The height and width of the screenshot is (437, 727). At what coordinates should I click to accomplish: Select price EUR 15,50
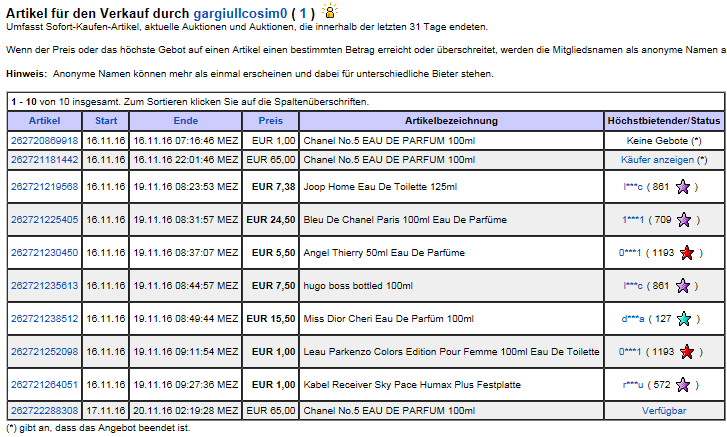pyautogui.click(x=271, y=319)
